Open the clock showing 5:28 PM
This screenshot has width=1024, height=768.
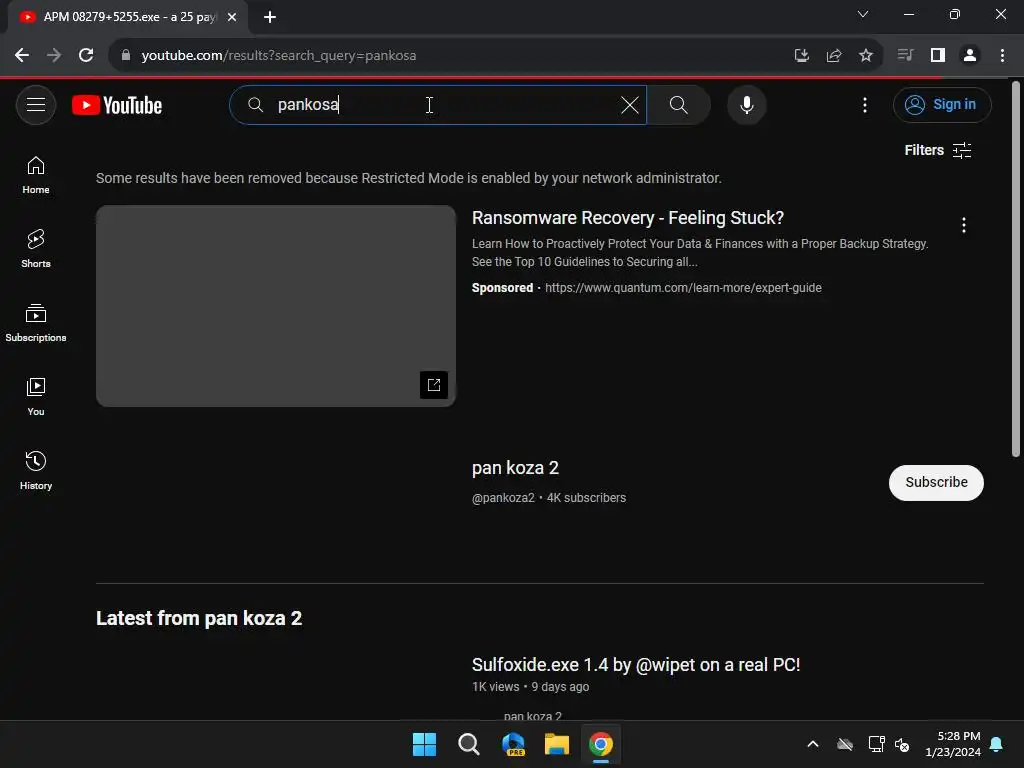tap(953, 744)
